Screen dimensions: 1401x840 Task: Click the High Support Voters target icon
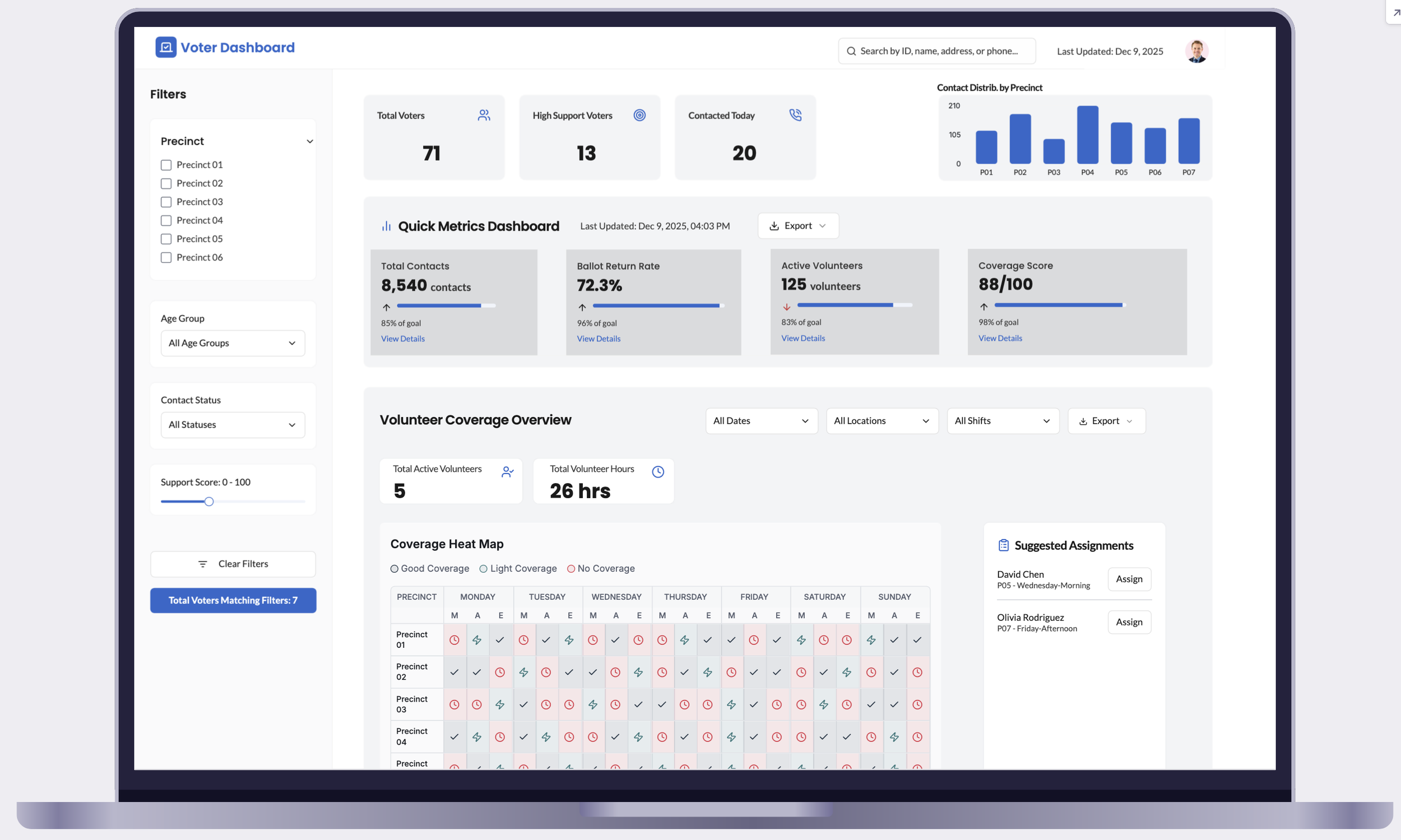tap(639, 115)
